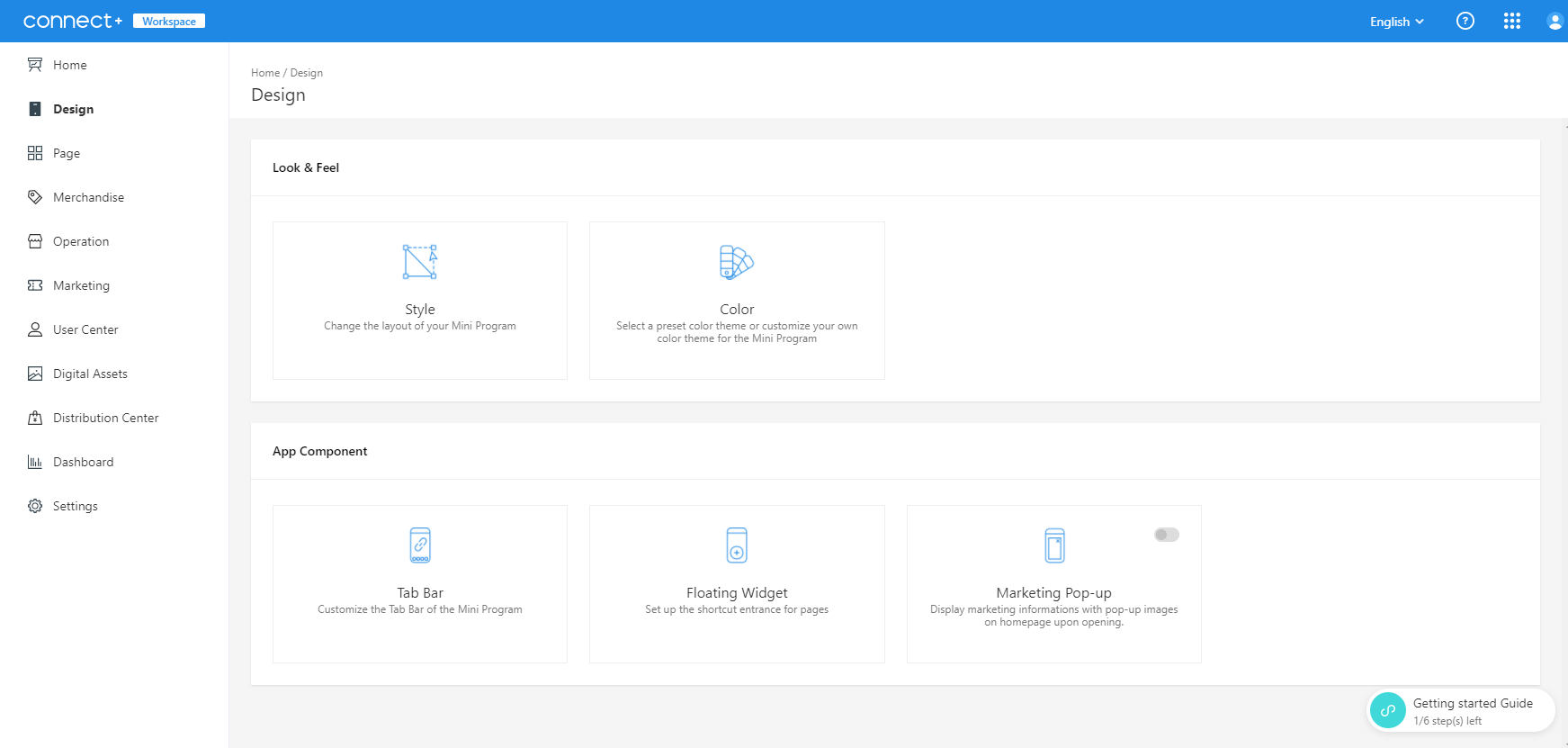Click the Tab Bar phone icon
This screenshot has height=748, width=1568.
tap(420, 545)
